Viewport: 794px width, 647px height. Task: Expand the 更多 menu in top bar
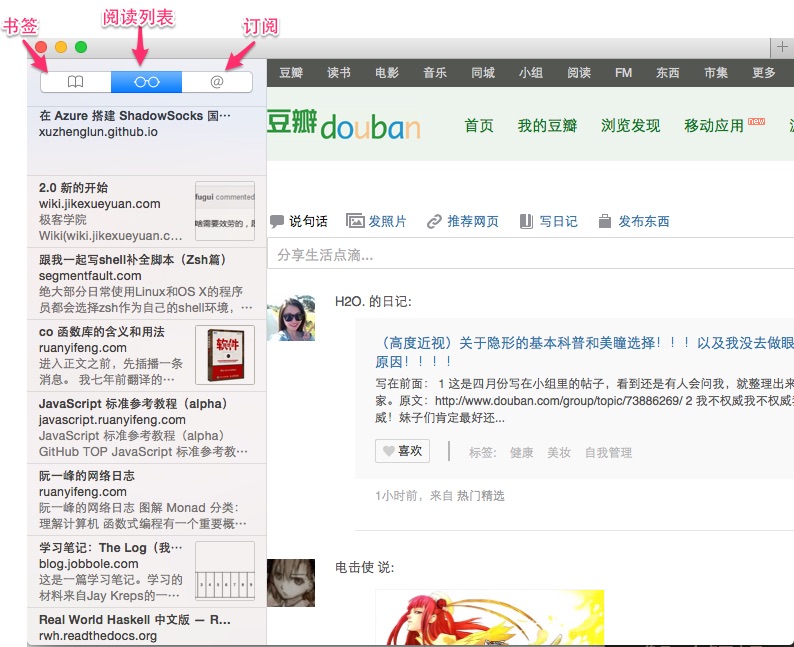[x=764, y=73]
